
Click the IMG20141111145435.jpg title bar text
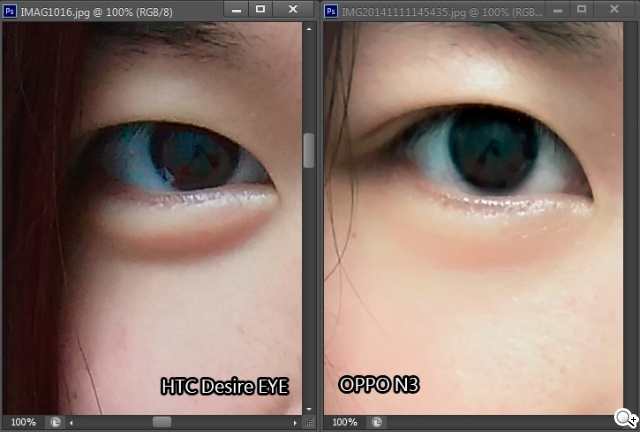(442, 12)
